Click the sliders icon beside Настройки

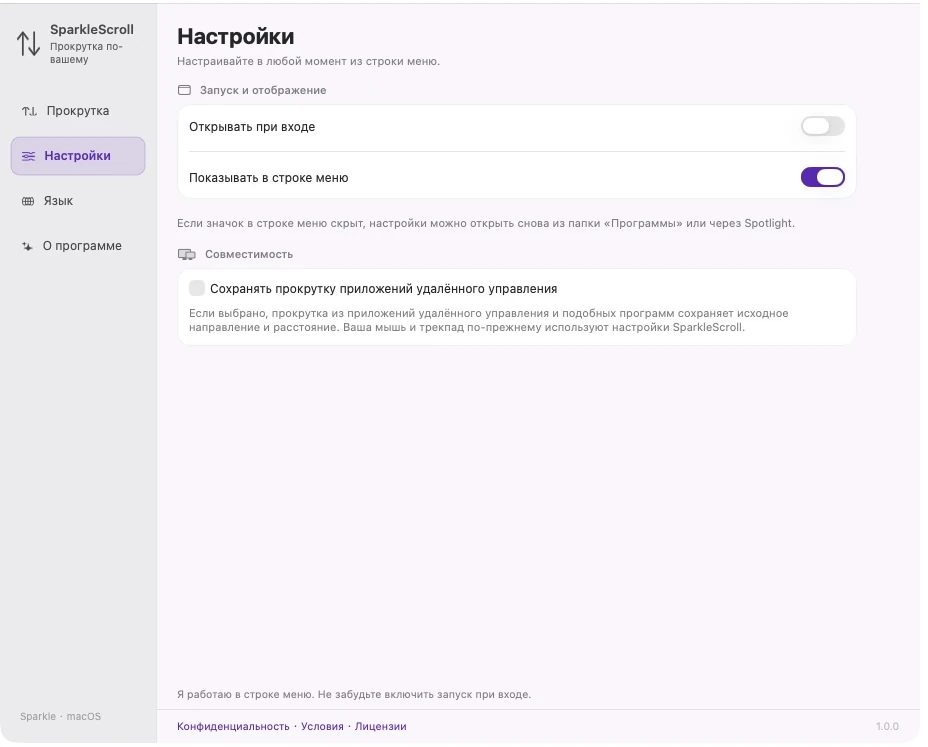pyautogui.click(x=28, y=156)
